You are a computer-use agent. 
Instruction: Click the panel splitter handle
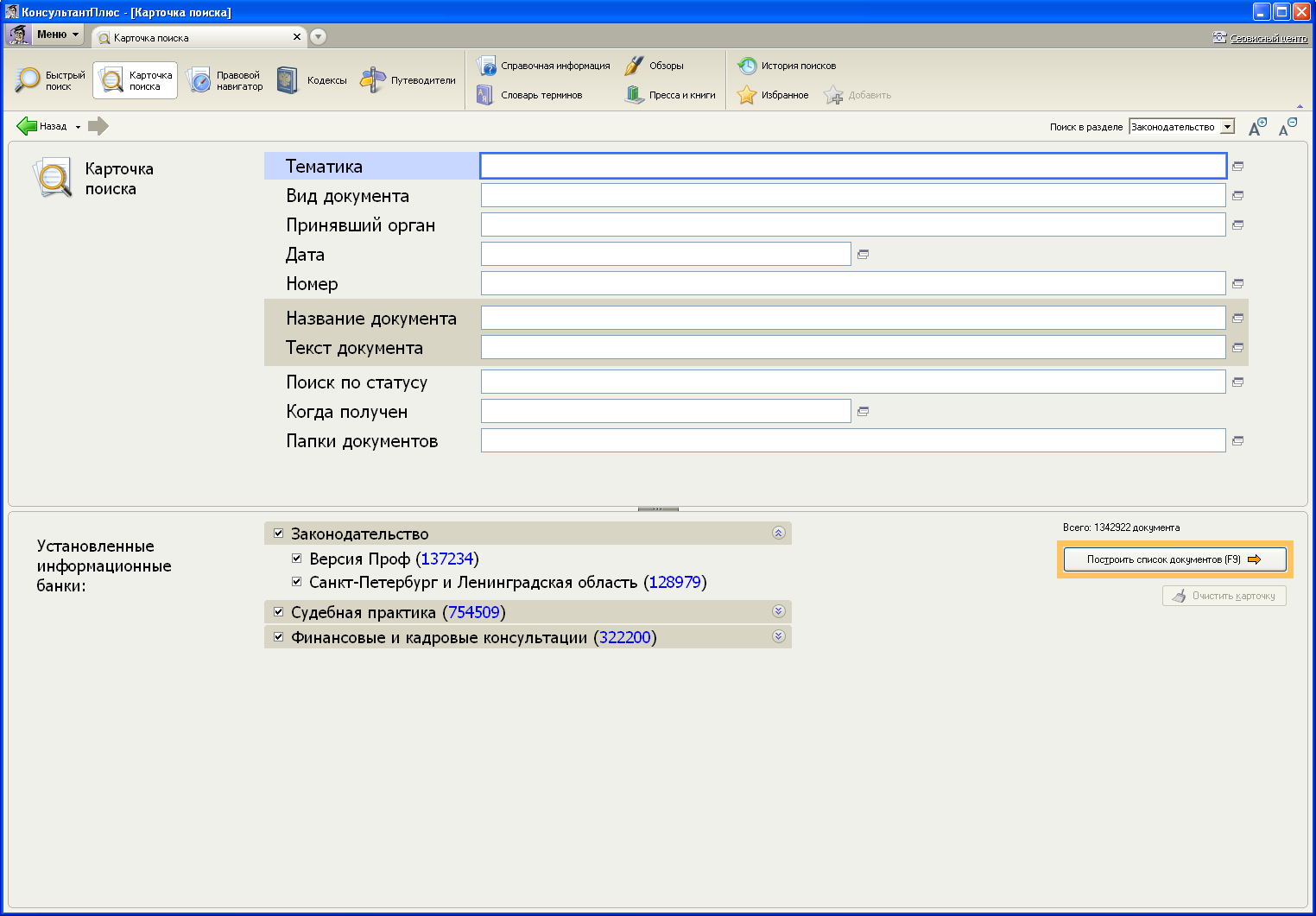[658, 509]
